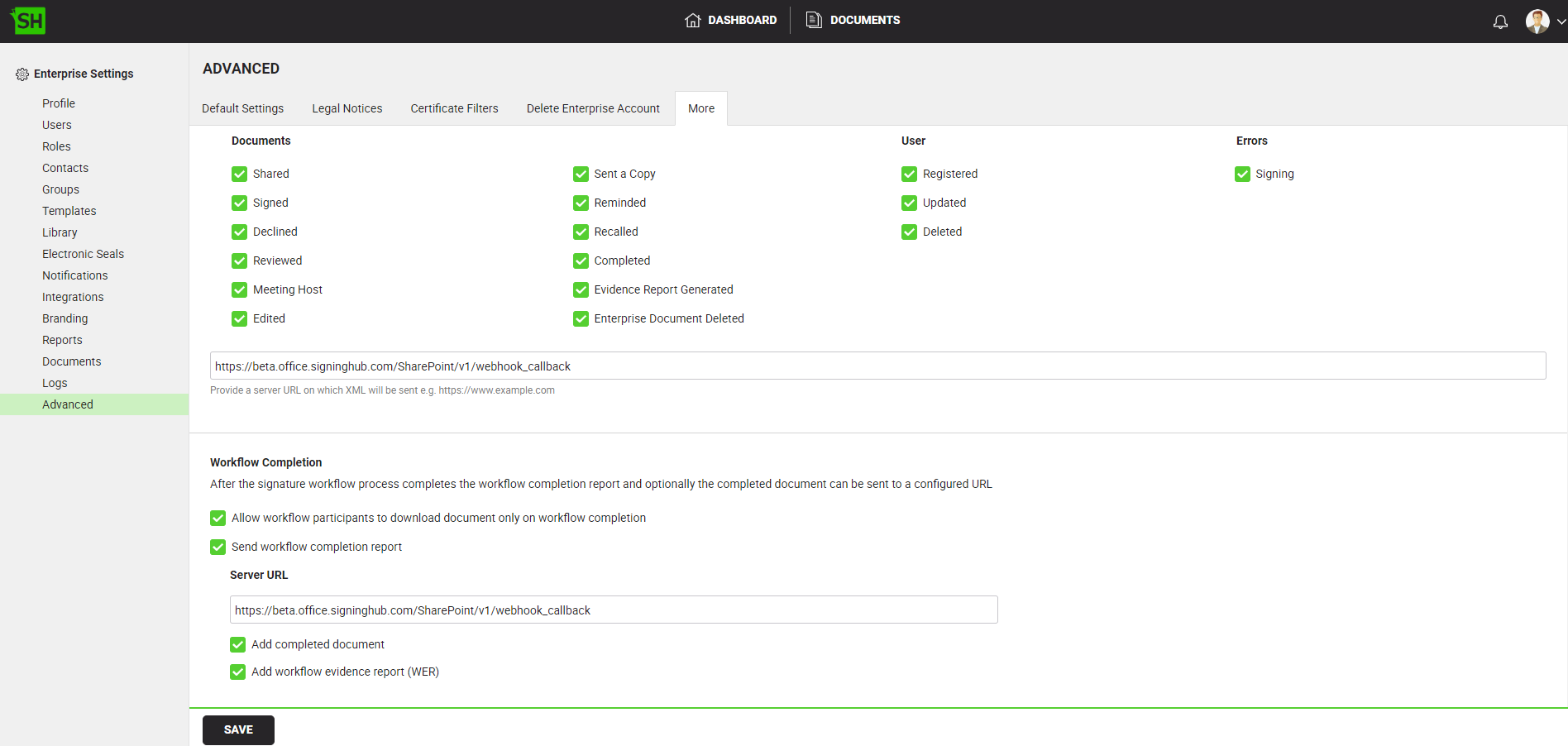Uncheck Send workflow completion report
1568x746 pixels.
tap(218, 547)
